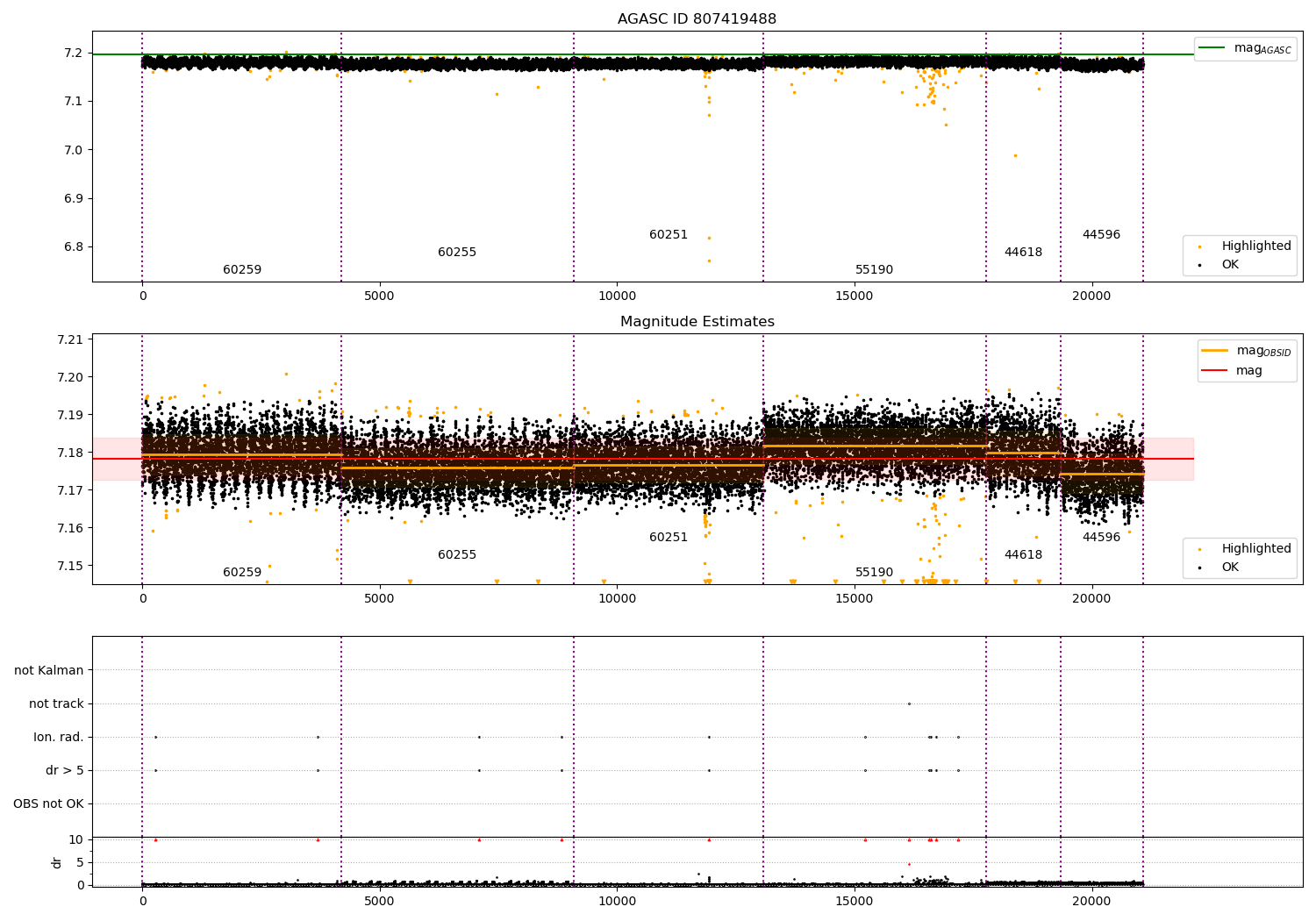This screenshot has width=1316, height=921.
Task: Click the 7.2 y-axis tick label
Action: tap(73, 54)
